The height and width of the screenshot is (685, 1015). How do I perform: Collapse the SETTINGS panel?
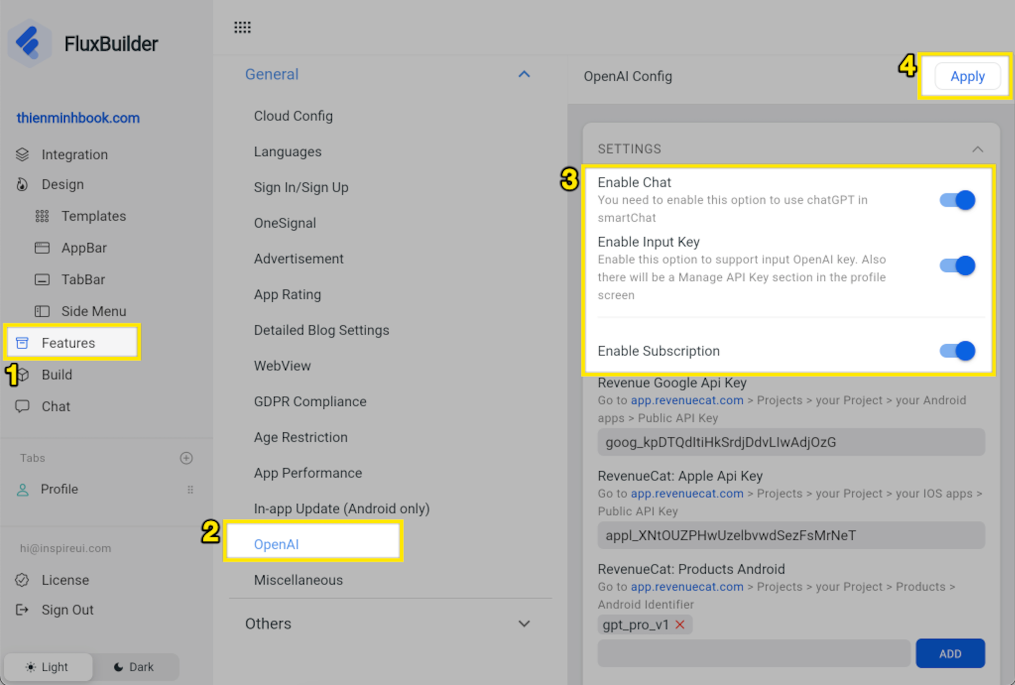tap(977, 149)
